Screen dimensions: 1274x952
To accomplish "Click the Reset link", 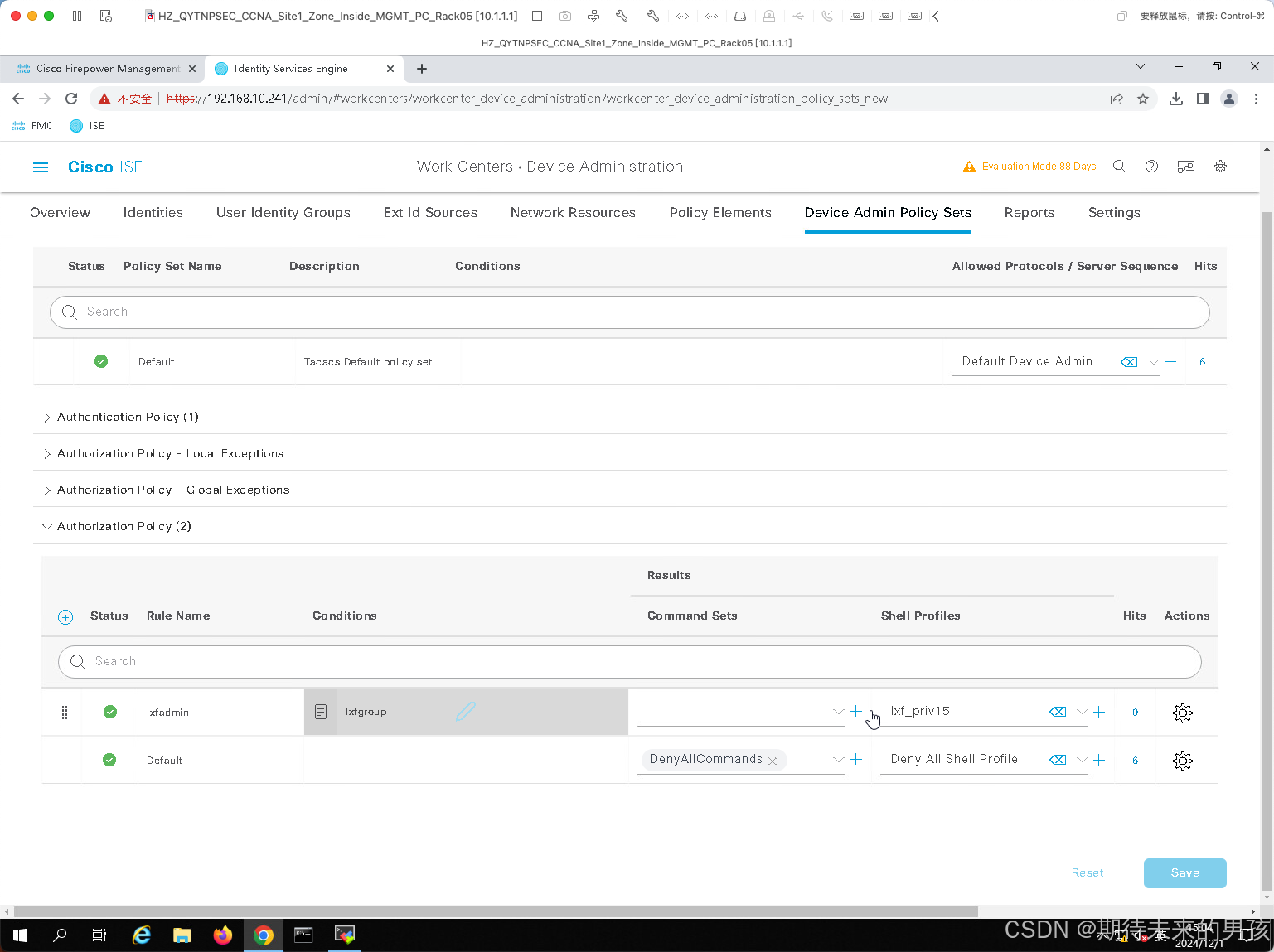I will click(1088, 873).
